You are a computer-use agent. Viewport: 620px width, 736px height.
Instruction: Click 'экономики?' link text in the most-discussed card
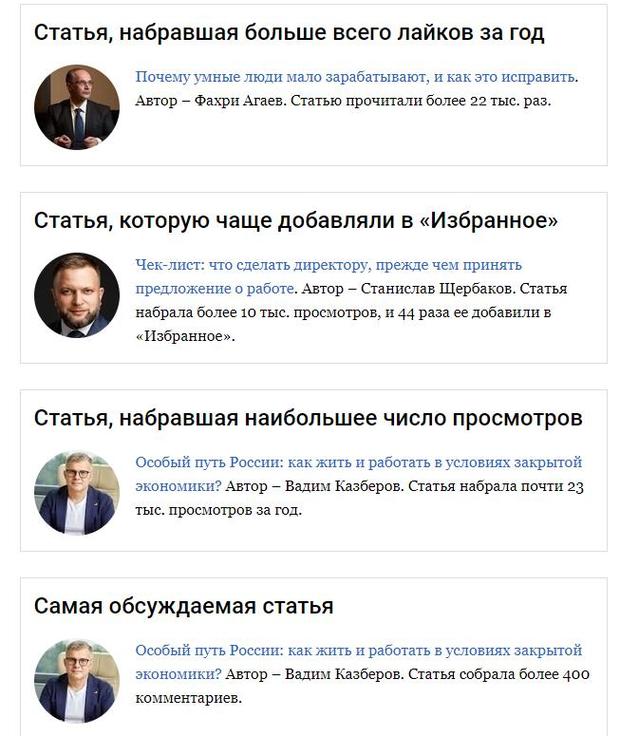point(178,675)
